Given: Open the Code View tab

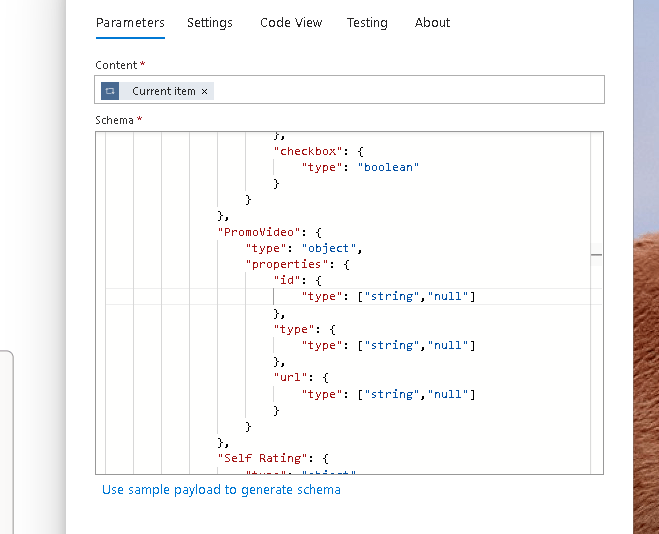Looking at the screenshot, I should click(291, 23).
